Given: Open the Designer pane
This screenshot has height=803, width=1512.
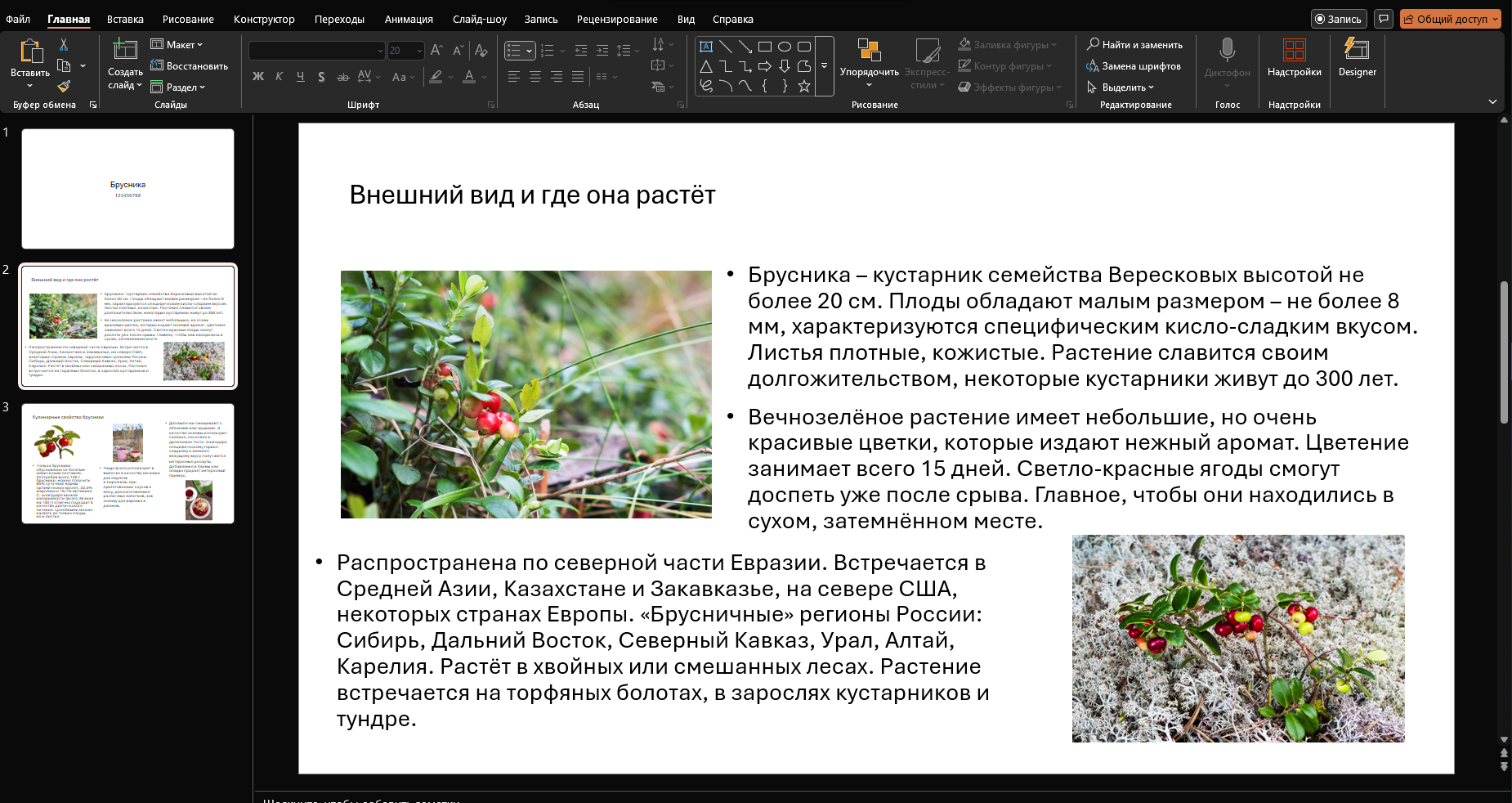Looking at the screenshot, I should click(x=1358, y=57).
